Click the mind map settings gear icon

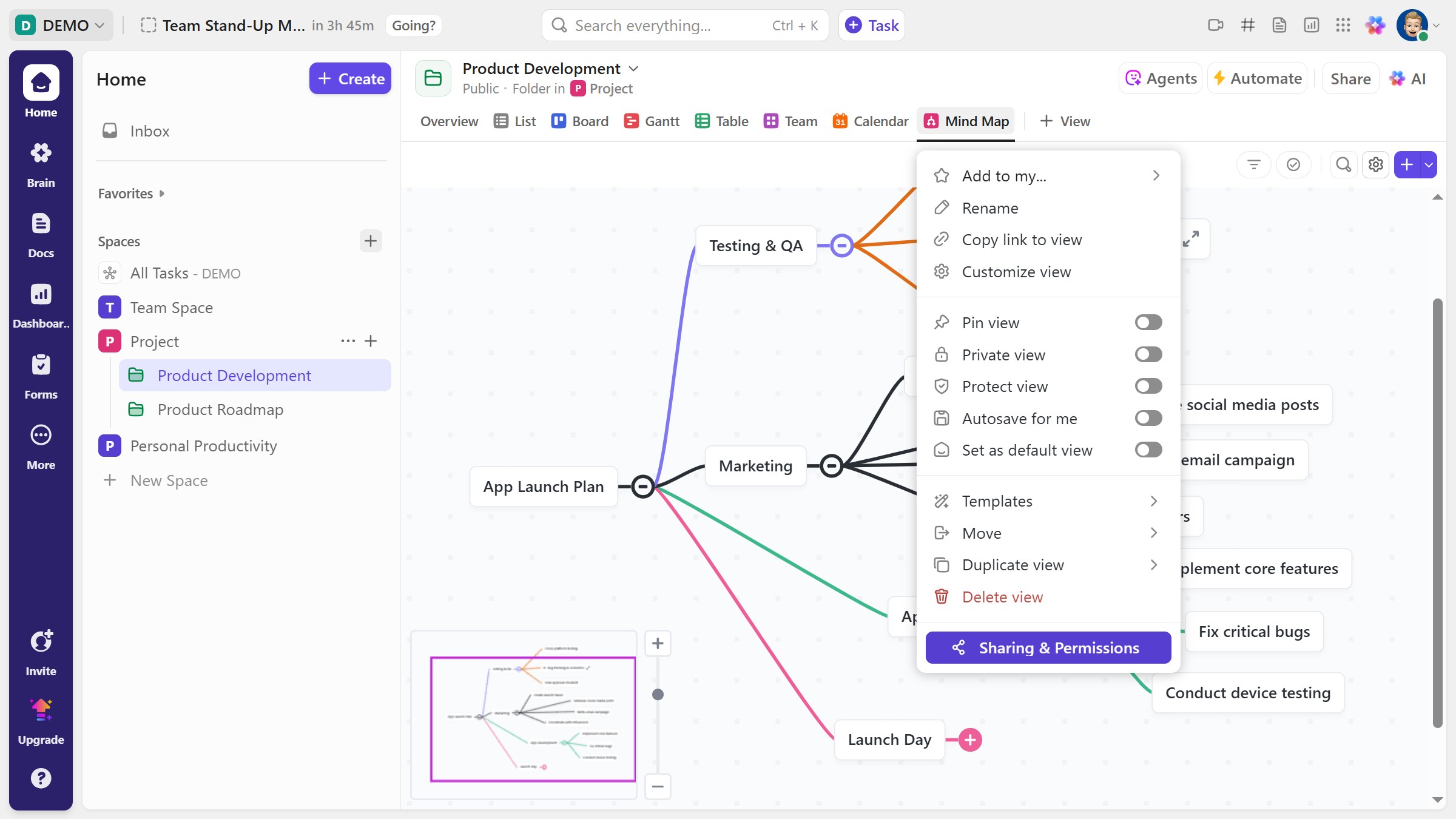(x=1375, y=164)
